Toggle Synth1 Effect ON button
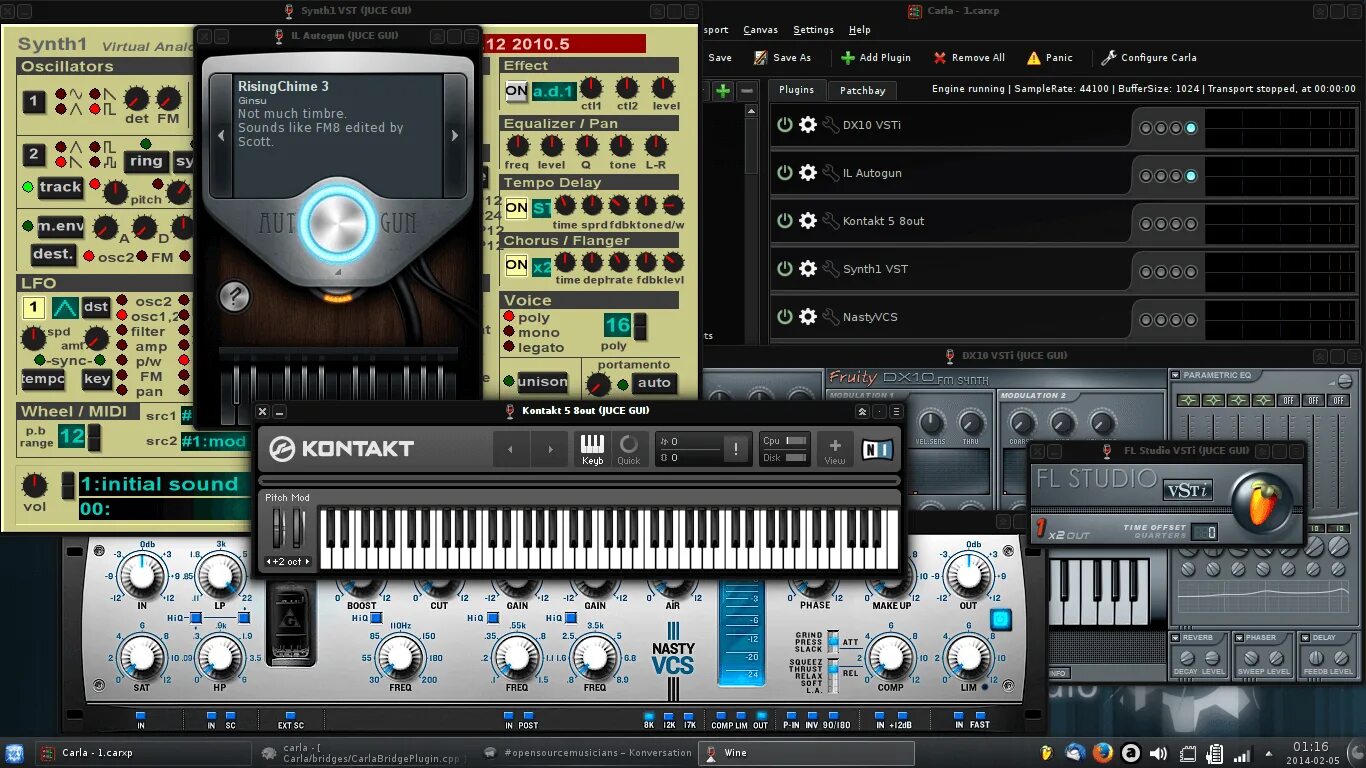Viewport: 1366px width, 768px height. (x=516, y=91)
